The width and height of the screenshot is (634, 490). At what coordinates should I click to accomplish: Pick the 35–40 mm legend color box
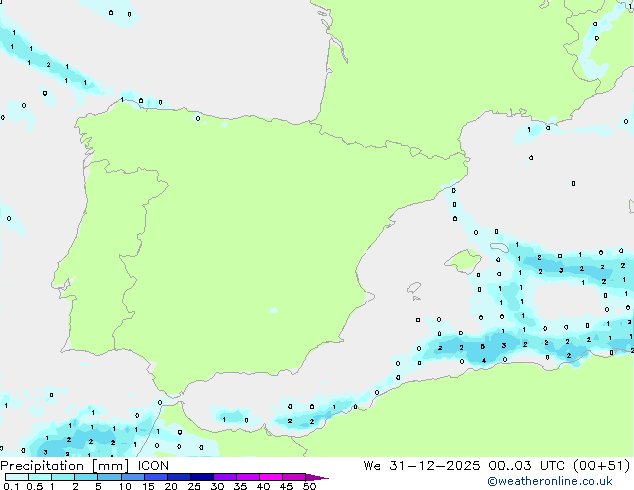pos(247,477)
